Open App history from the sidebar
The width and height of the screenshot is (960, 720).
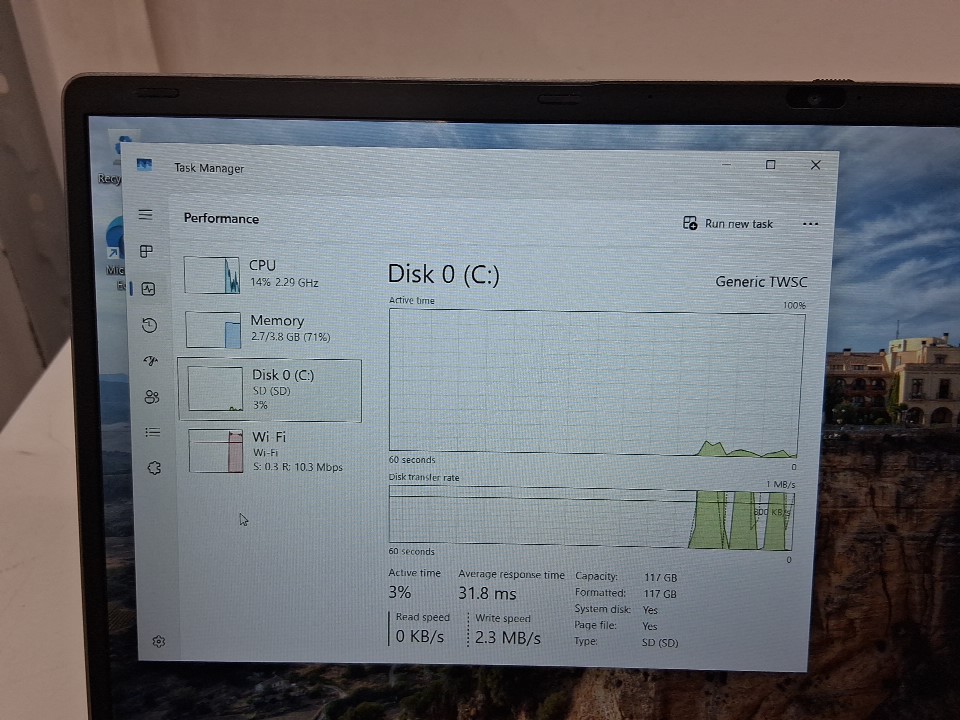149,325
